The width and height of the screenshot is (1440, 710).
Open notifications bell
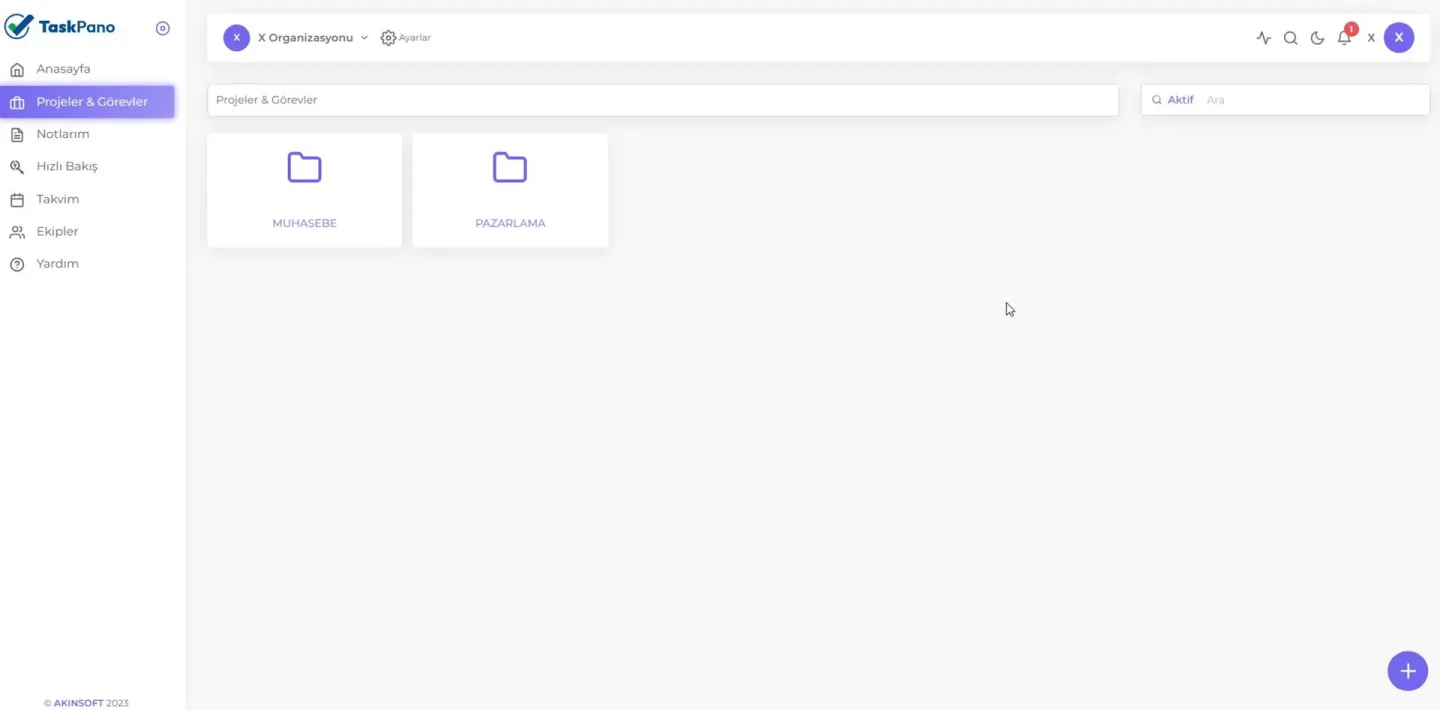(x=1345, y=37)
